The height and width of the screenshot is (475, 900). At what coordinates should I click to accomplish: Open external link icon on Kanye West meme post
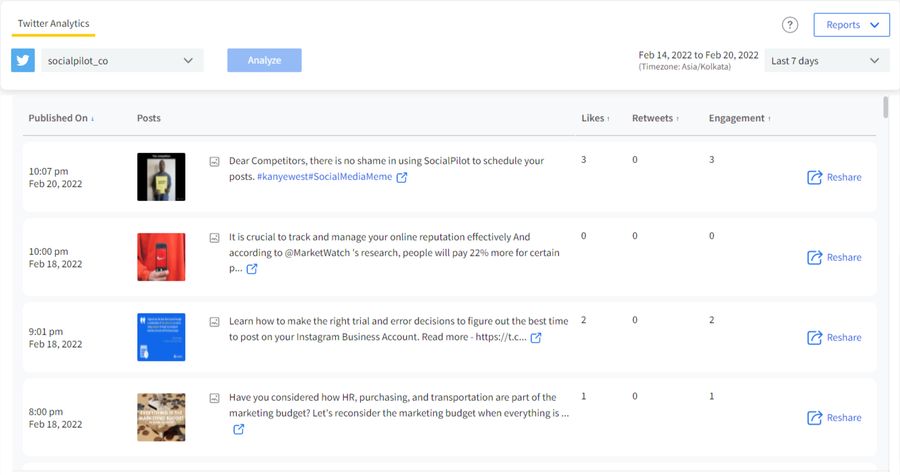tap(402, 177)
